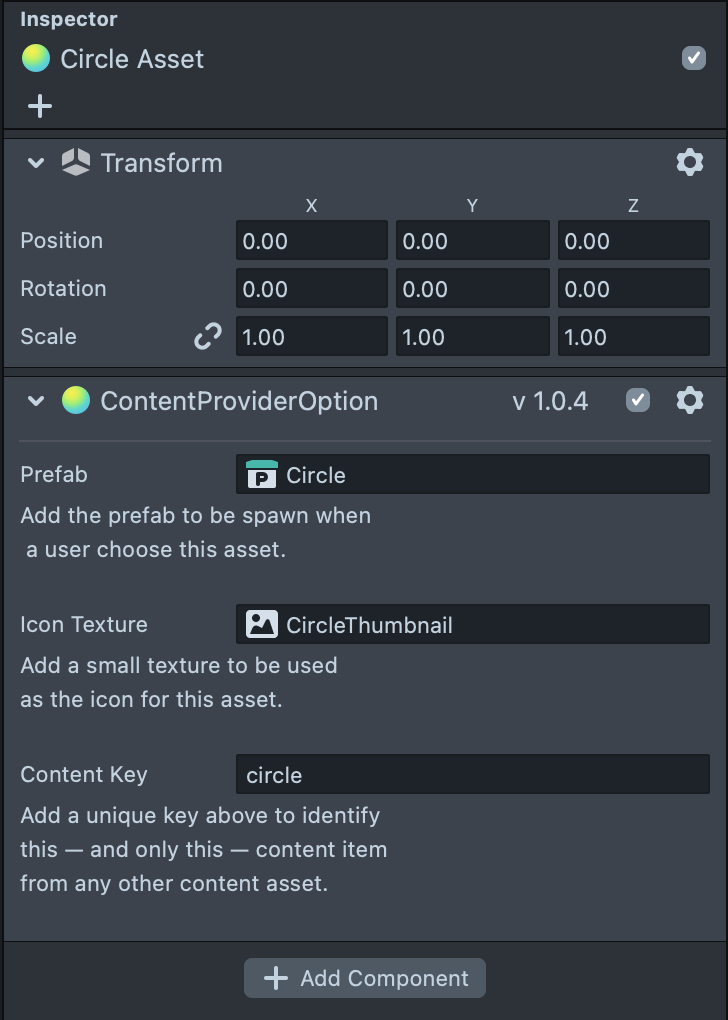Click the Rotation Y value field
Viewport: 728px width, 1020px height.
(472, 289)
